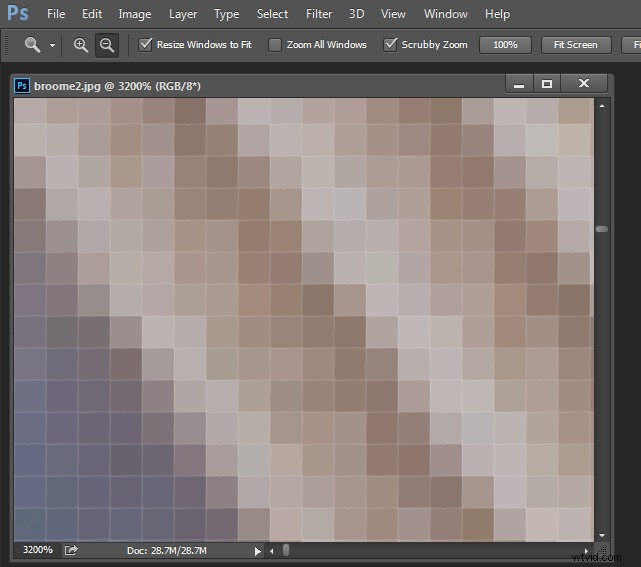Close the broome2.jpg document window
Screen dimensions: 641x567
584,84
